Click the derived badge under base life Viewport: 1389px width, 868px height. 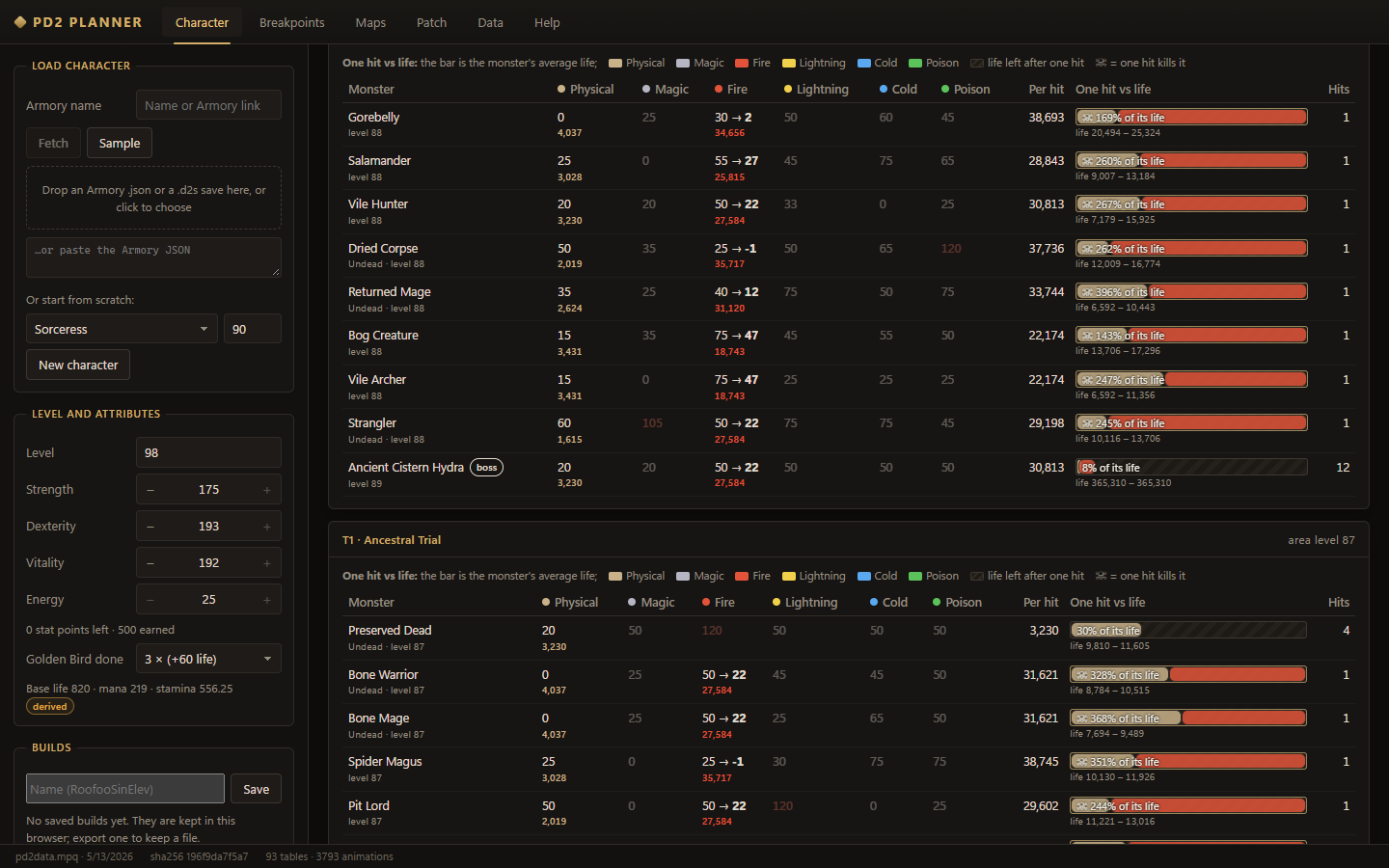coord(50,706)
